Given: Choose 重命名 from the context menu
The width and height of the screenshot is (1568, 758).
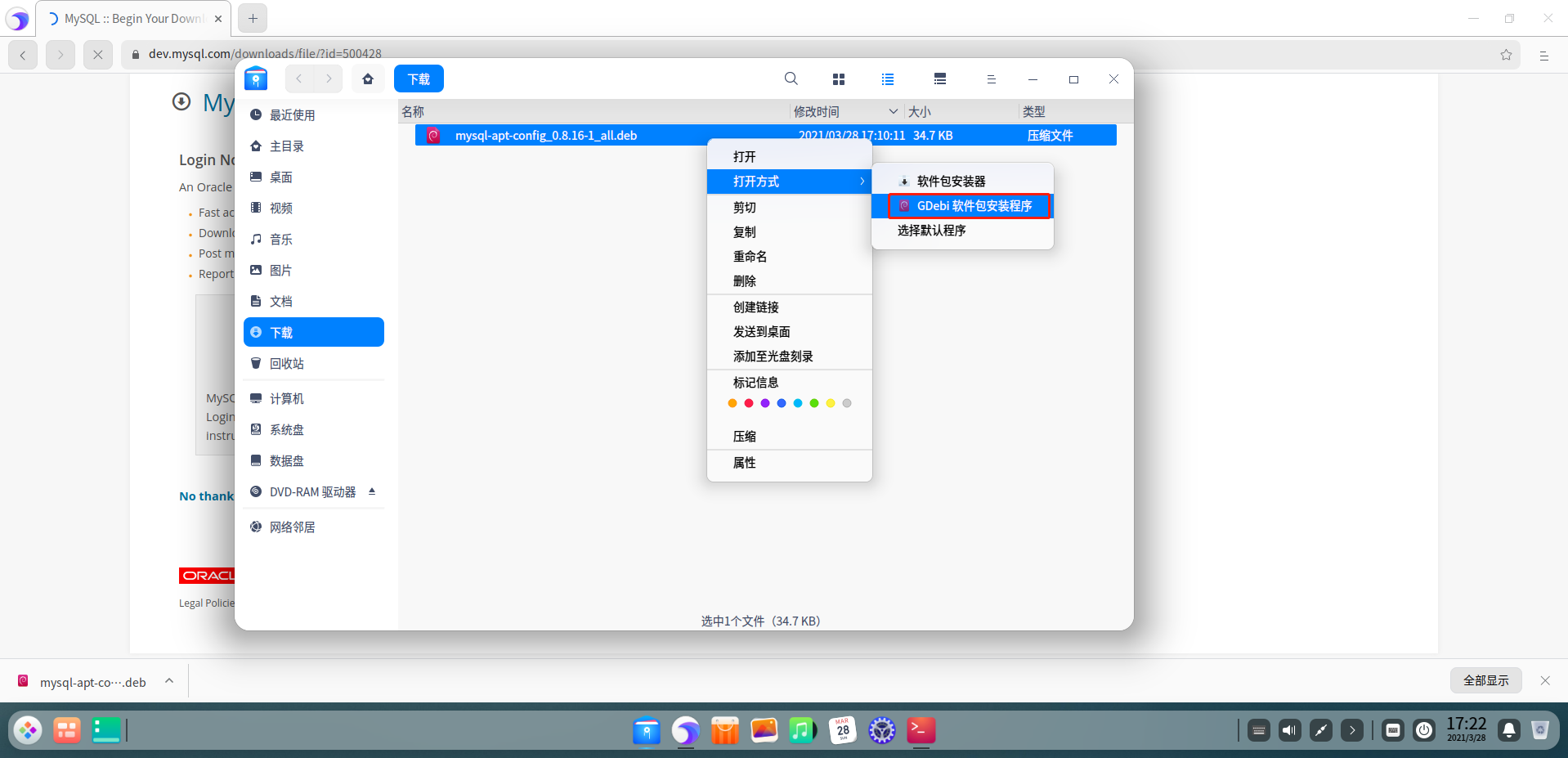Looking at the screenshot, I should pos(790,257).
